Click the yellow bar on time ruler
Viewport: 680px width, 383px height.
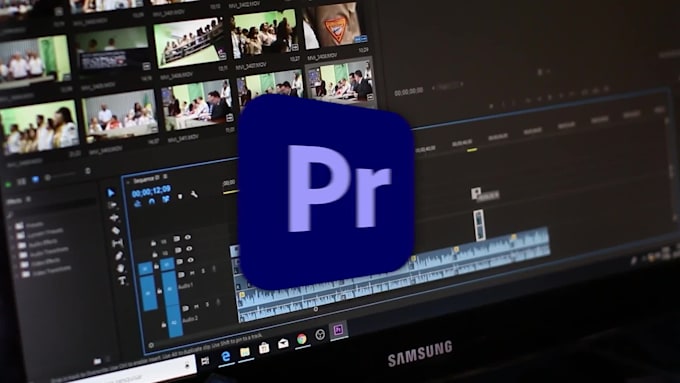(472, 150)
